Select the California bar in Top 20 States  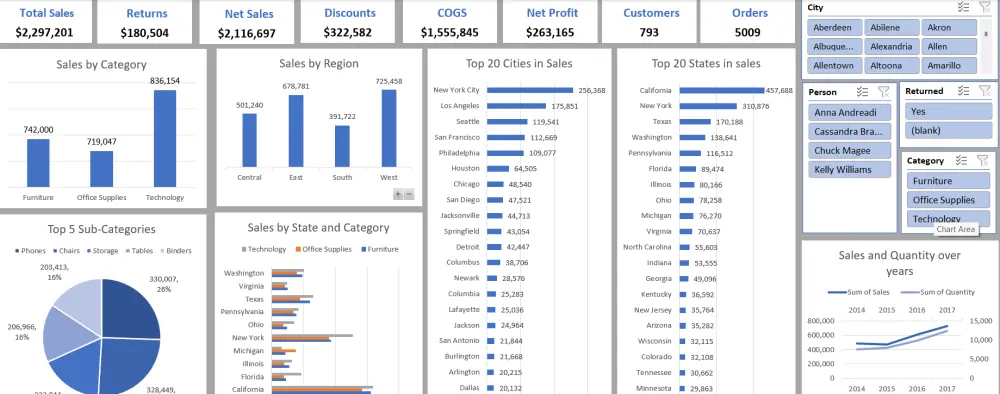point(721,91)
